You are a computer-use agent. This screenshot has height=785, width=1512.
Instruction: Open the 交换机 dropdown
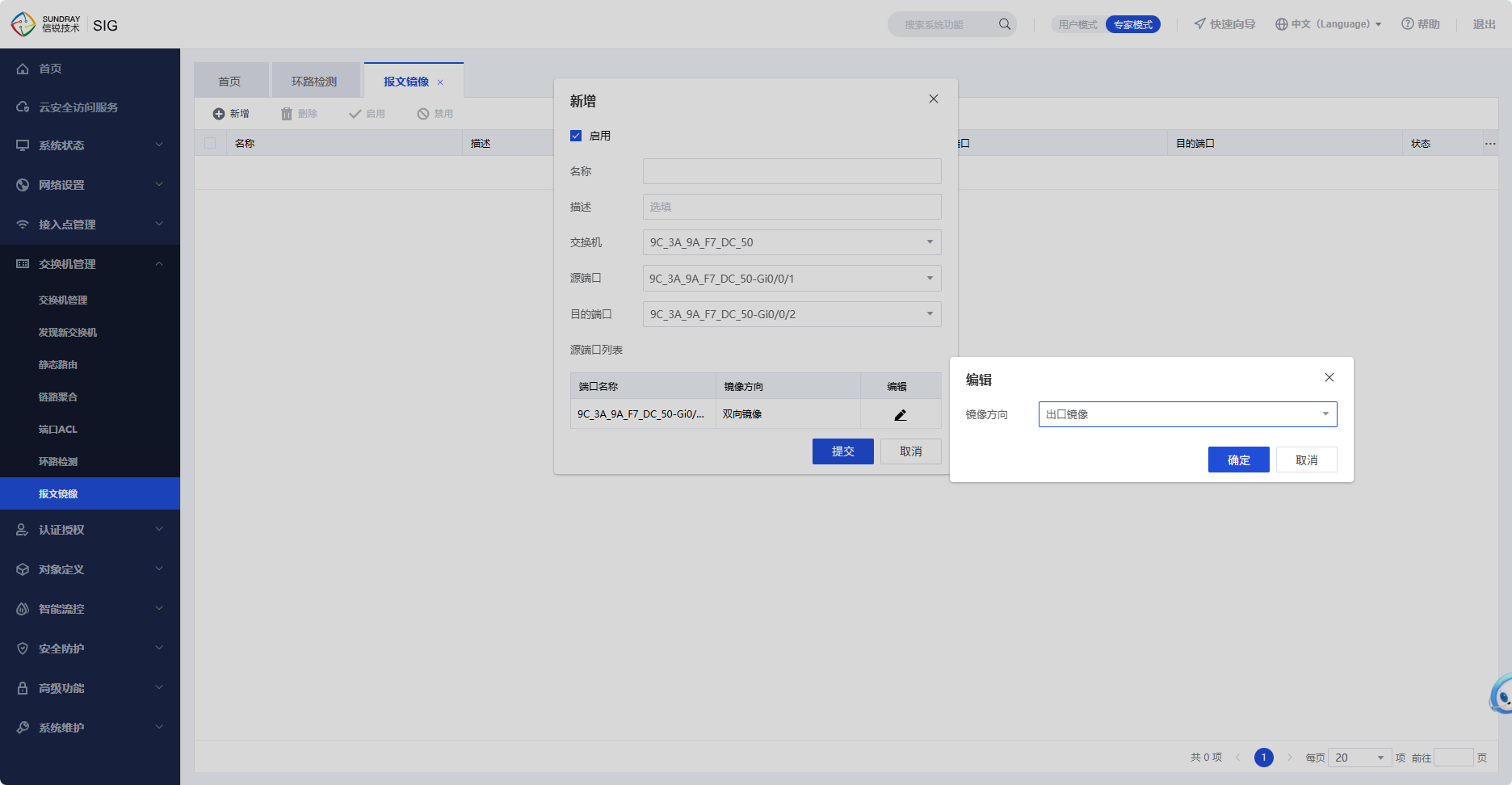click(792, 242)
